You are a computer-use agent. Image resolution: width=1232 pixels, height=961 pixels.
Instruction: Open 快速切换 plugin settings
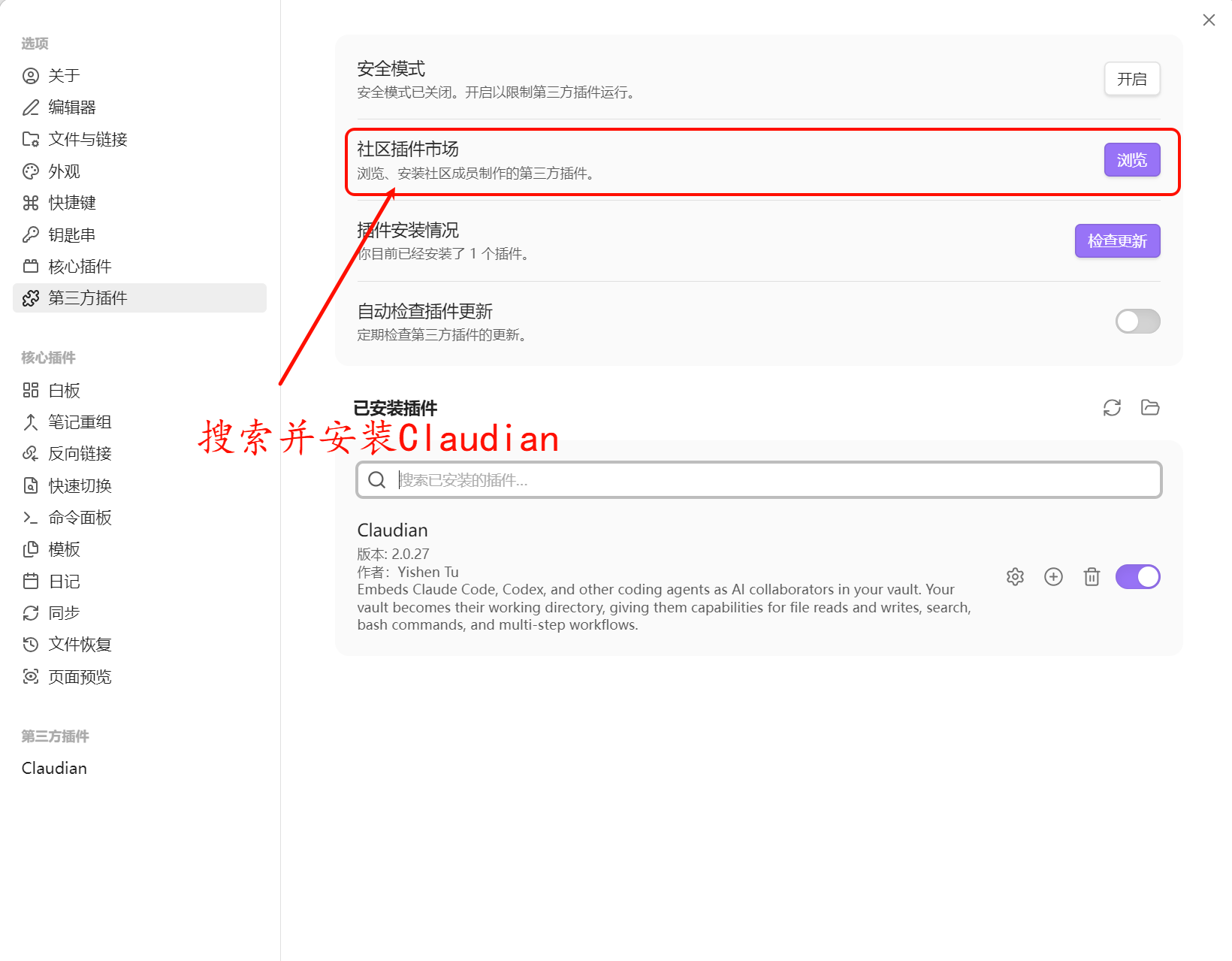click(x=140, y=485)
